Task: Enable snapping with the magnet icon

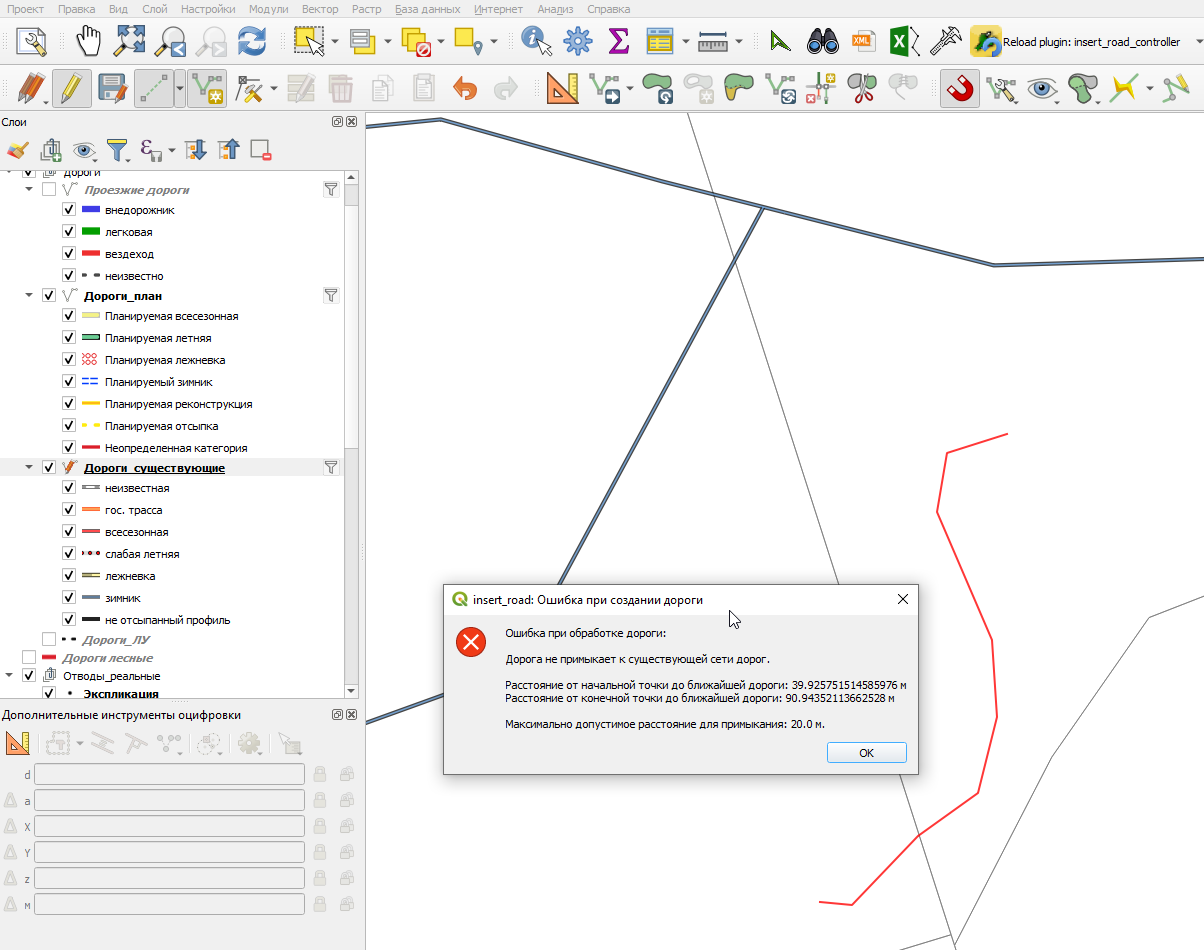Action: [960, 89]
